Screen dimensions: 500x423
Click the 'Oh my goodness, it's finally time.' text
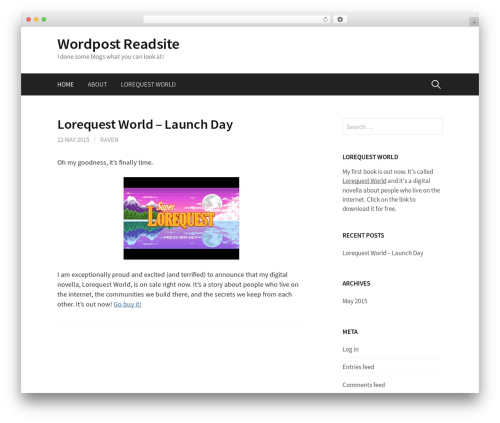pyautogui.click(x=105, y=163)
